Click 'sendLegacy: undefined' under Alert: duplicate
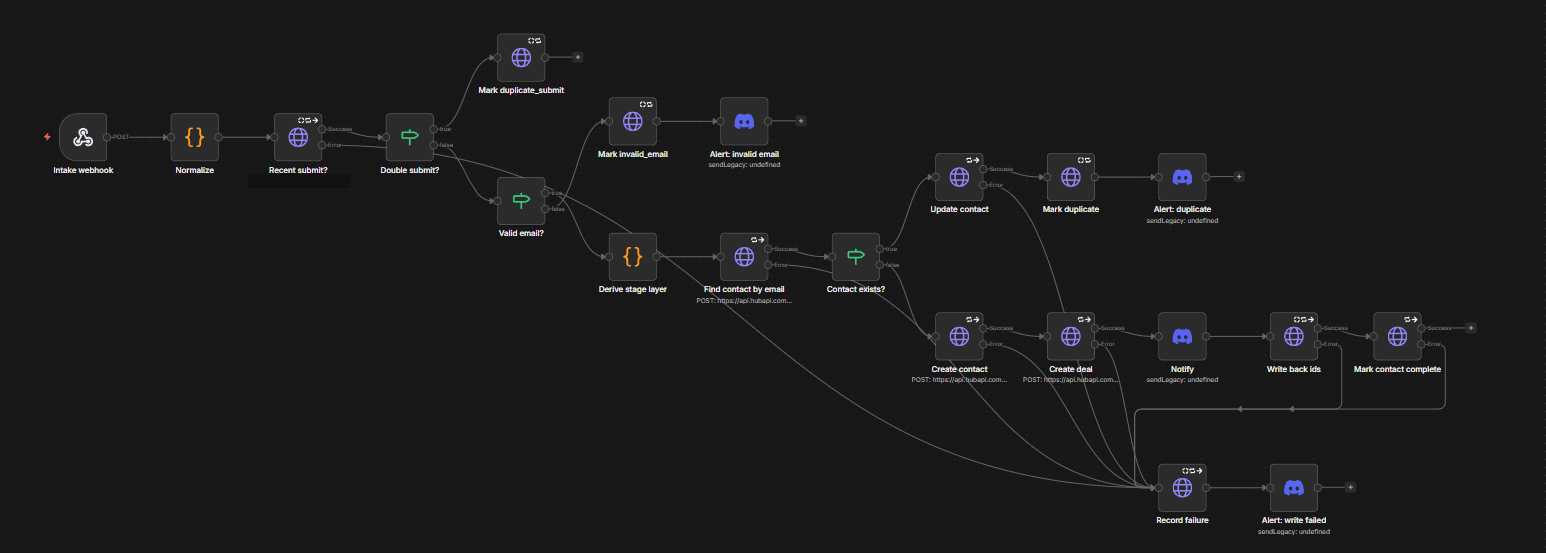Image resolution: width=1546 pixels, height=553 pixels. click(x=1182, y=220)
